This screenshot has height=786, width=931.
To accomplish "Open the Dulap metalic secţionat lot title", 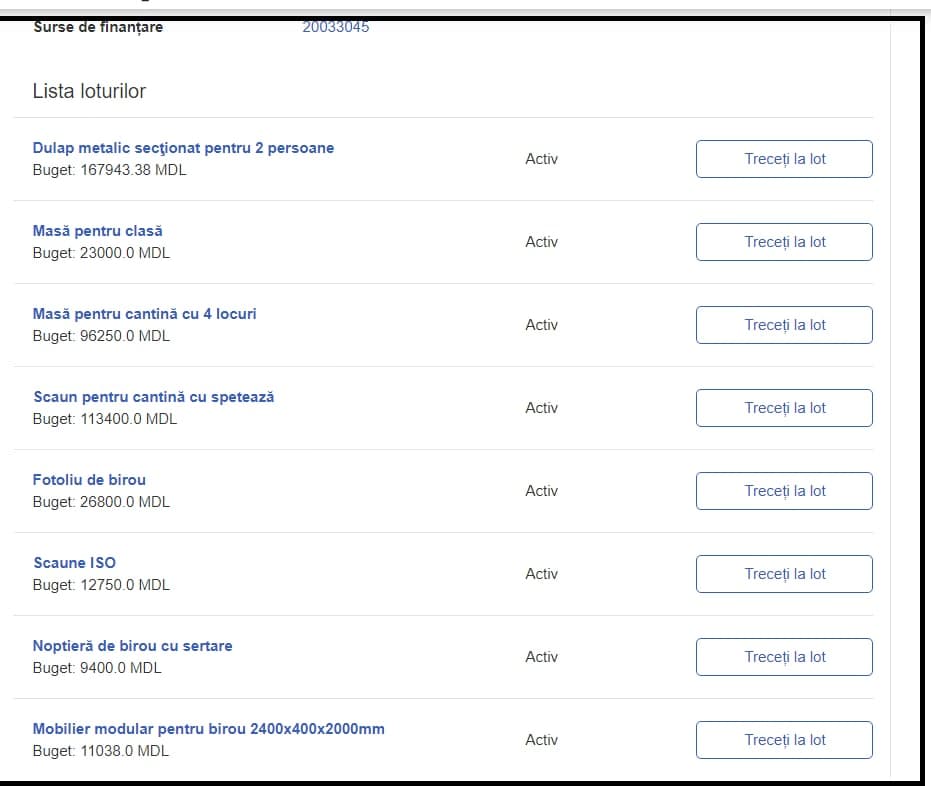I will pos(183,148).
